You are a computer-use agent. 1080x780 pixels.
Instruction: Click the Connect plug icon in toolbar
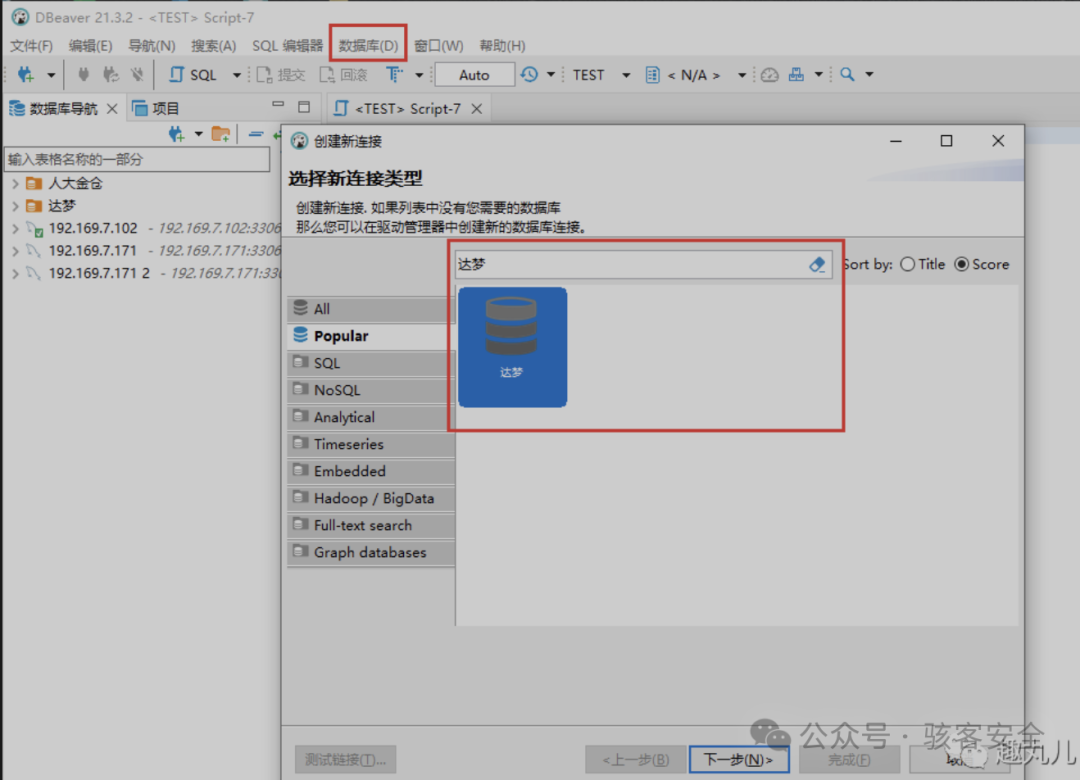click(x=83, y=74)
